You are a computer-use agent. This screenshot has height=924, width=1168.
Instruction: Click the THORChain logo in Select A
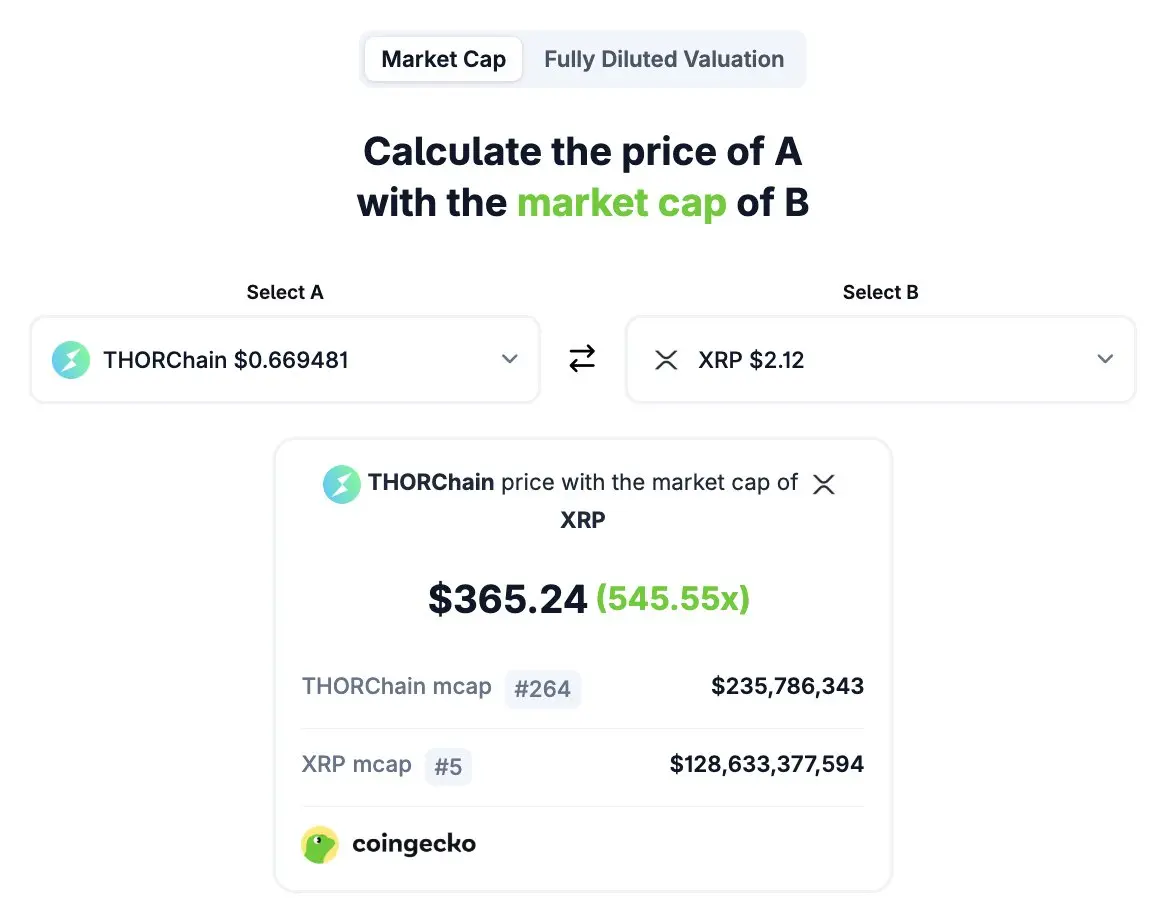click(x=71, y=360)
